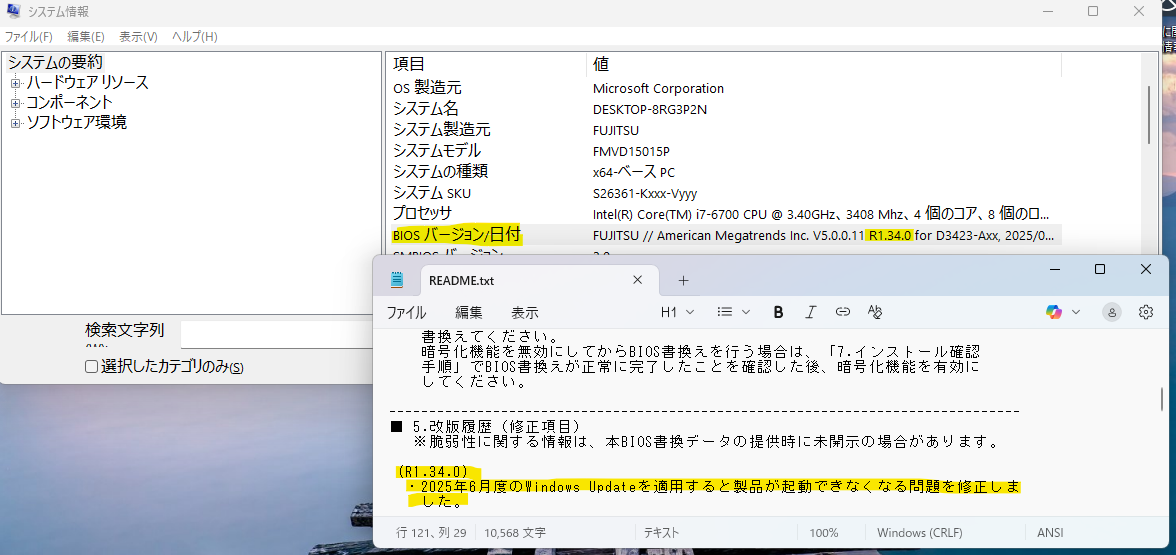
Task: Enable 選択したカテゴリのみ checkbox
Action: [92, 367]
